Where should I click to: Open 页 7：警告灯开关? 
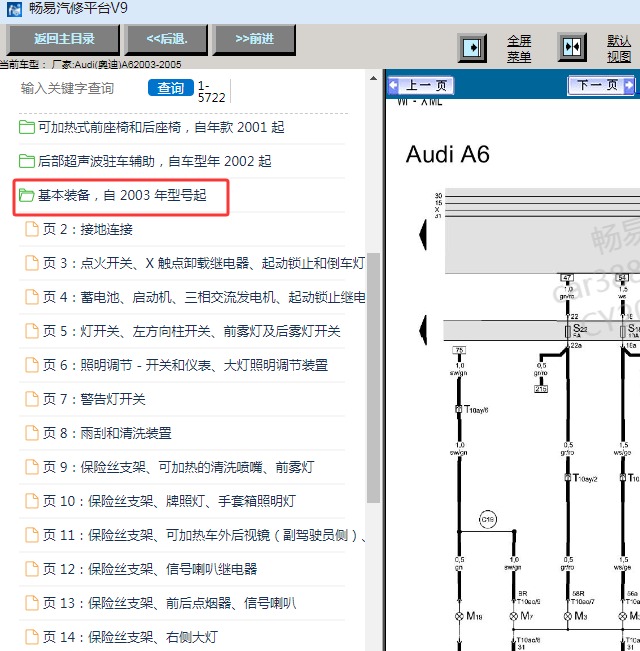(x=94, y=399)
